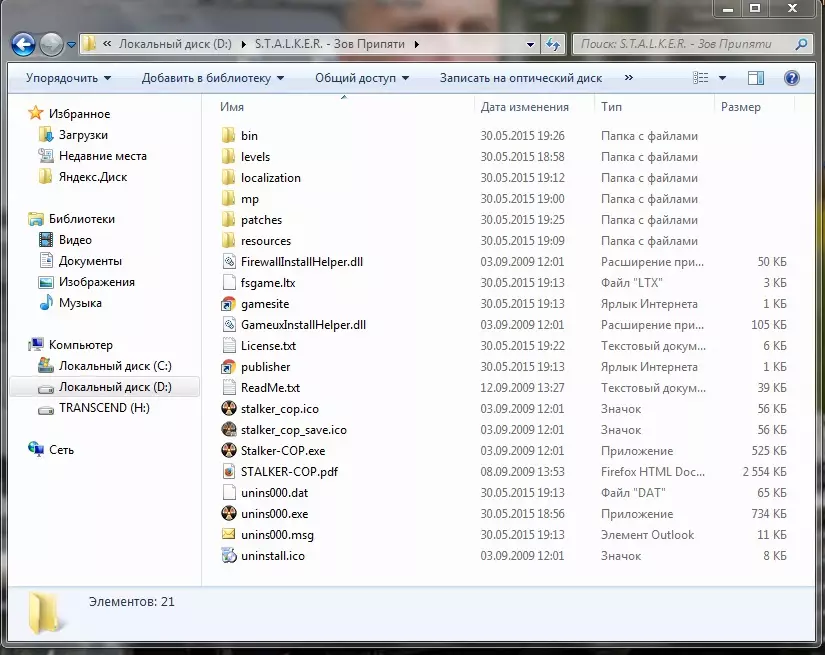
Task: Select the Stalker-COP.exe application icon
Action: click(x=229, y=450)
